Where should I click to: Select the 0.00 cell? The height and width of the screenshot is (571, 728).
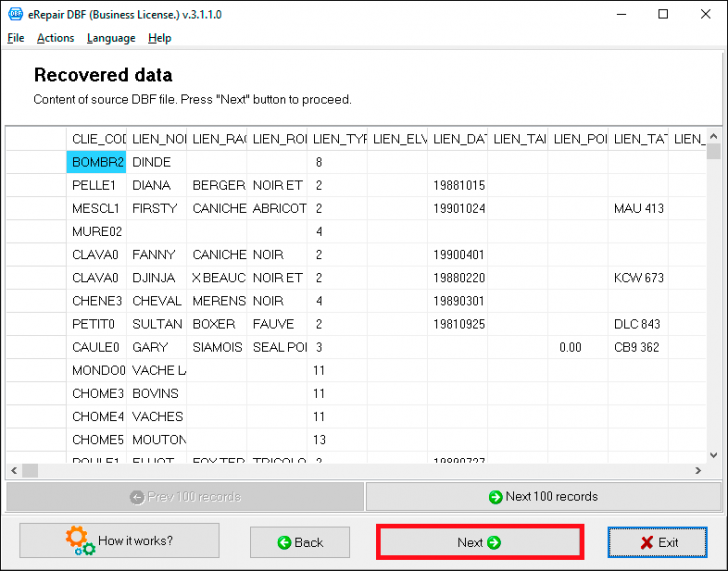click(x=578, y=347)
